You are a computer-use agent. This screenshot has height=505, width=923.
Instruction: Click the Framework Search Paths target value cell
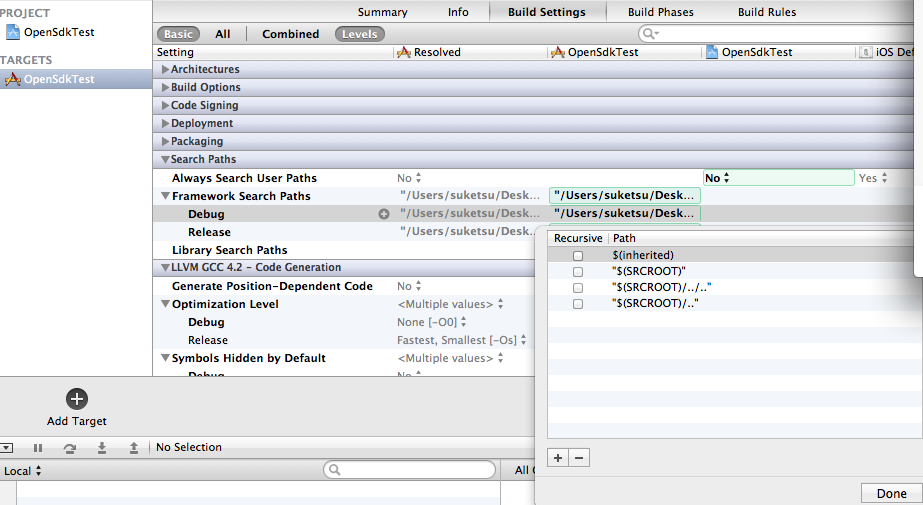(x=625, y=195)
